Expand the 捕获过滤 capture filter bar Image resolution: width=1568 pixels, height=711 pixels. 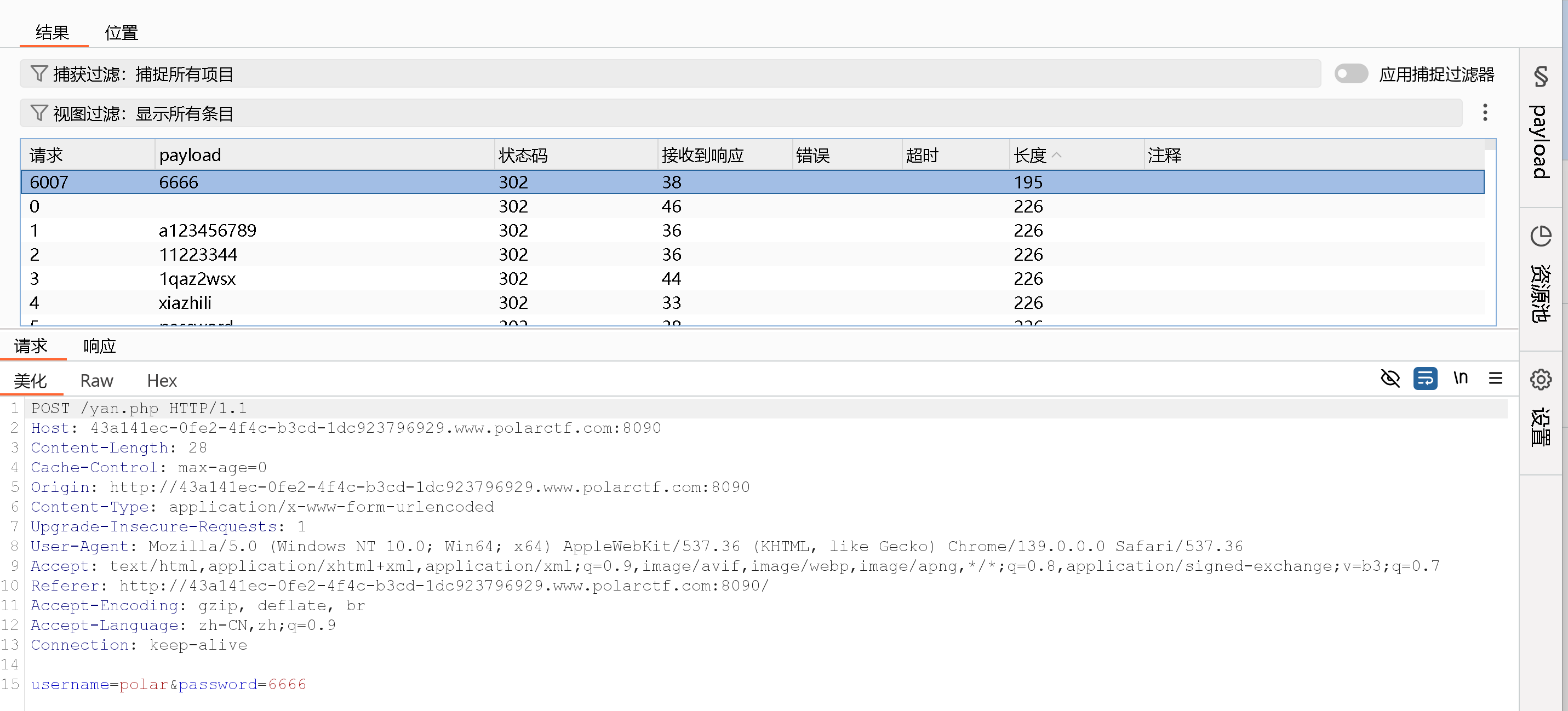[669, 73]
